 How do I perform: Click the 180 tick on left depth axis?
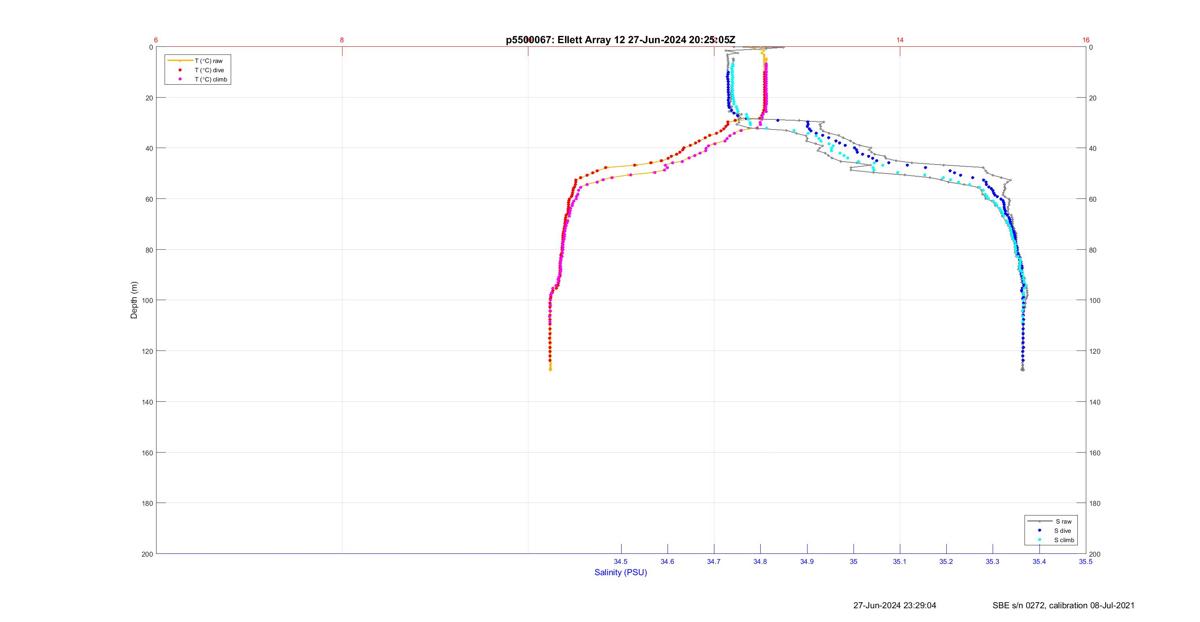tap(147, 503)
